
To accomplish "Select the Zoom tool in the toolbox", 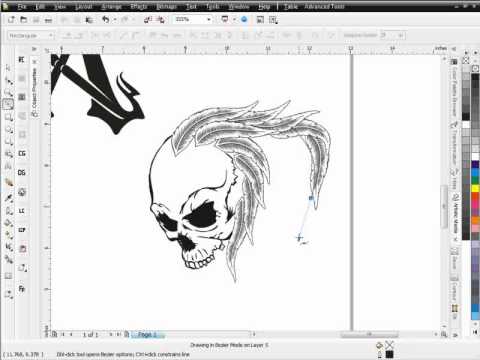I will [9, 93].
